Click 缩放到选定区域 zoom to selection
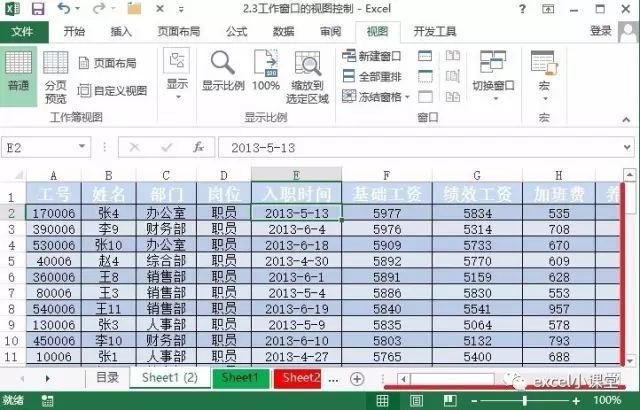This screenshot has width=640, height=410. point(307,78)
